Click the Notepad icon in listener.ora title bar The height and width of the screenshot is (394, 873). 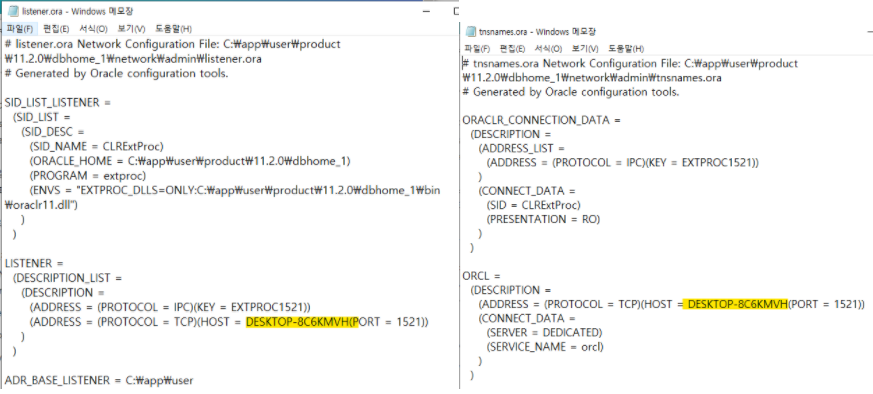coord(12,11)
